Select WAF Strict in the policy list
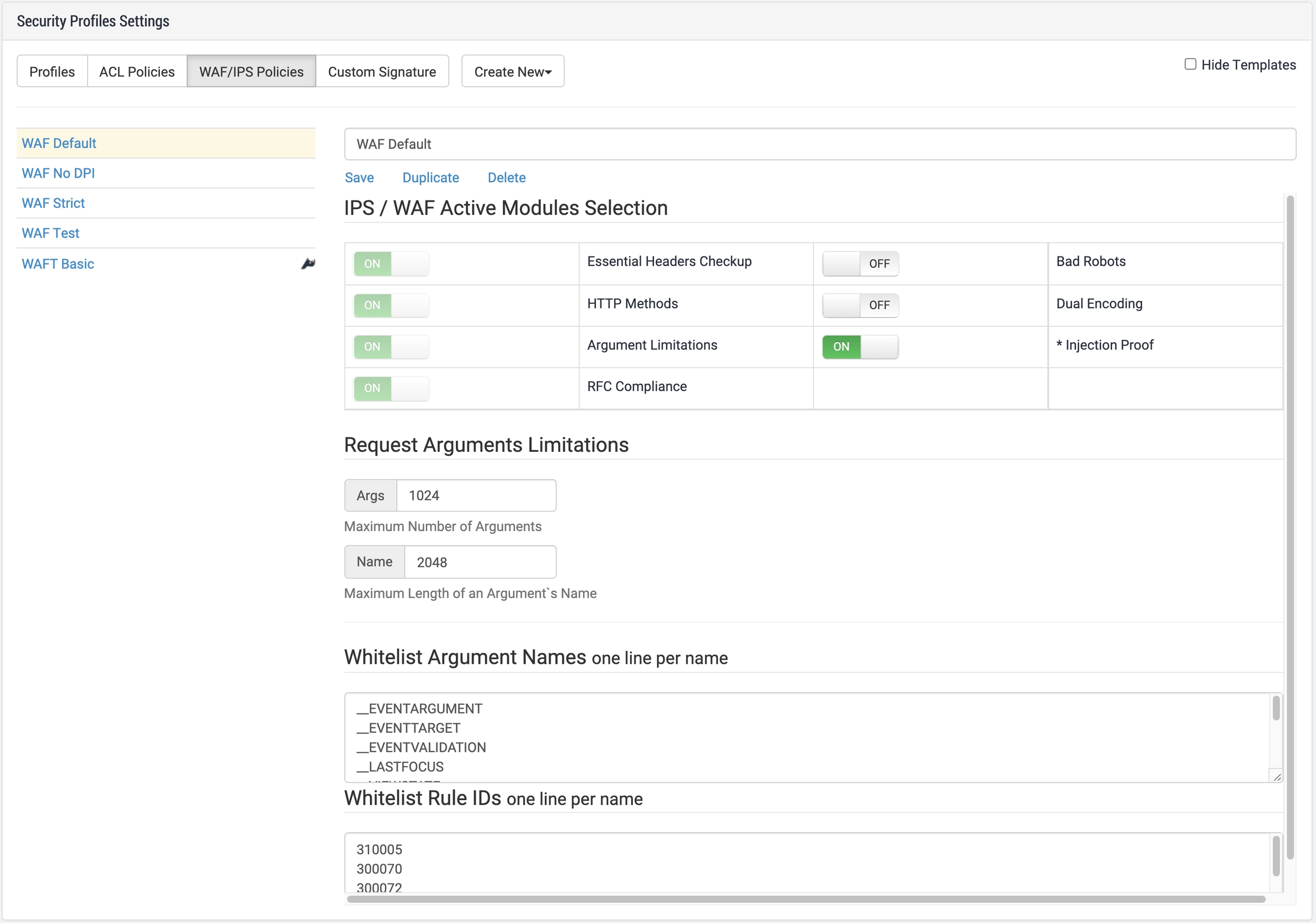Viewport: 1316px width, 923px height. click(53, 203)
